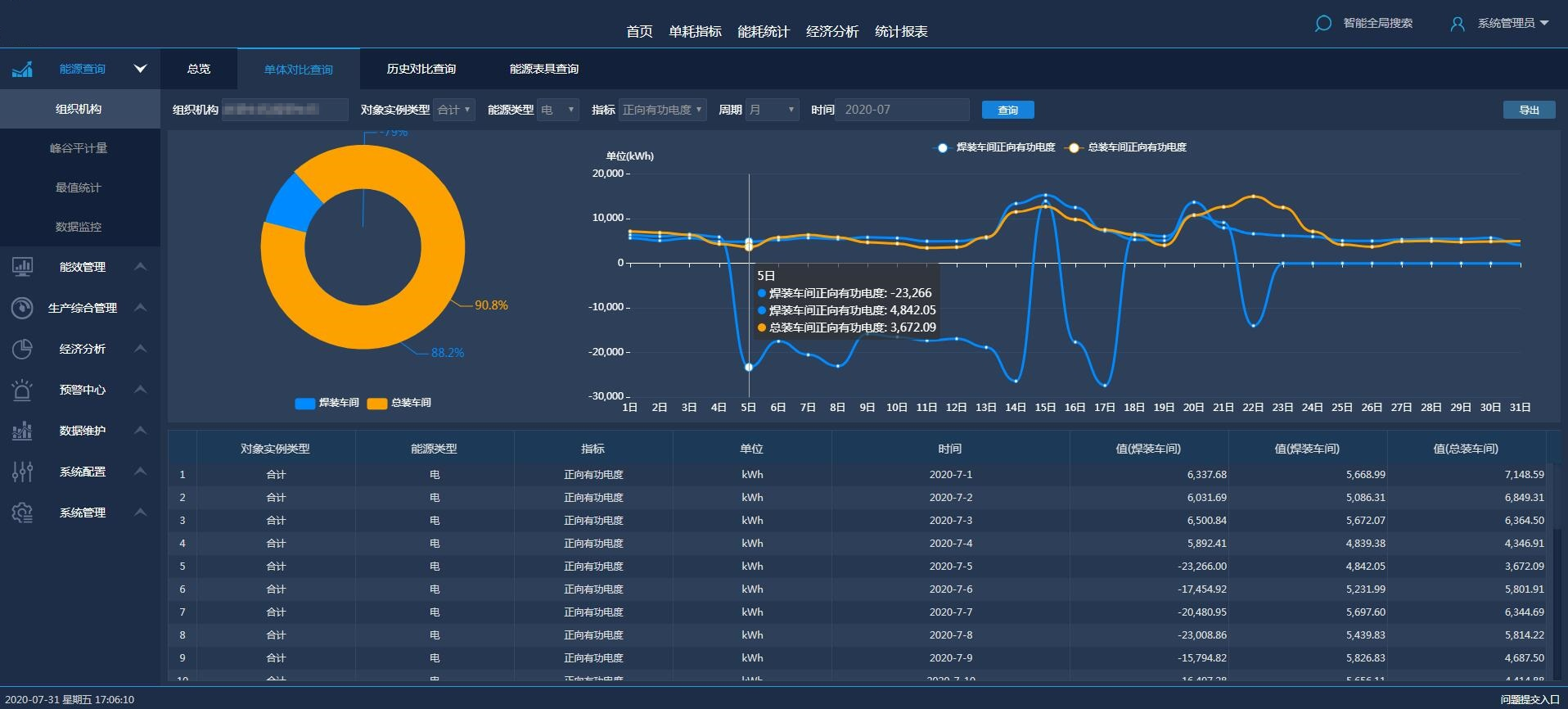Select 峰谷平计量 in the sidebar
The height and width of the screenshot is (709, 1568).
tap(79, 148)
